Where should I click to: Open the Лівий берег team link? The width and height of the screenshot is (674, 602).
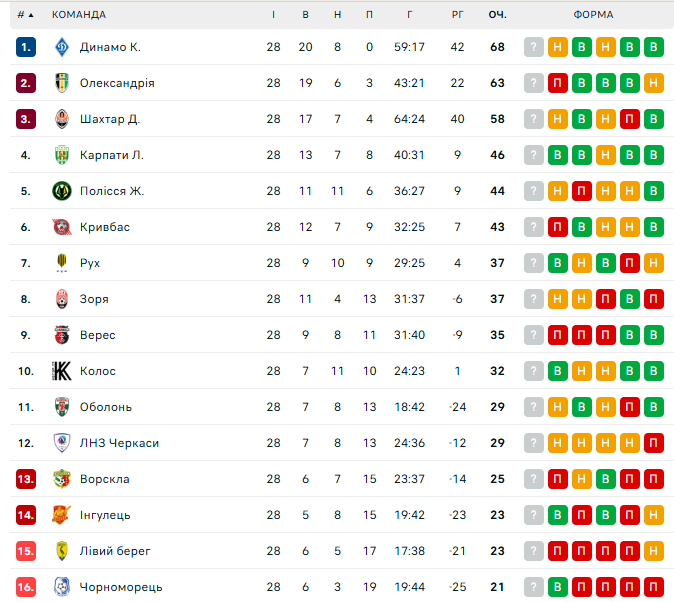click(115, 551)
